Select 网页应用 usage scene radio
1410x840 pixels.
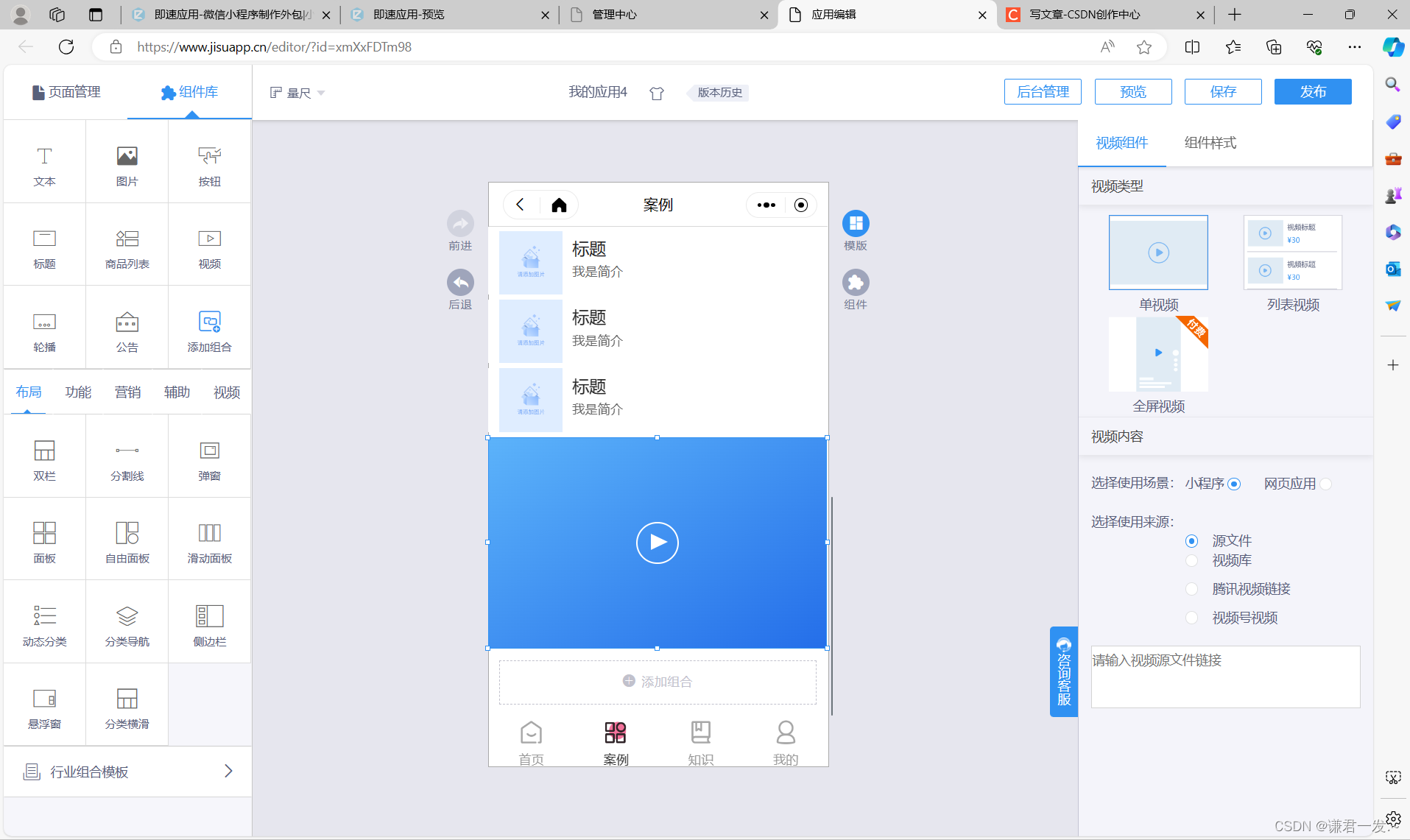click(x=1325, y=484)
